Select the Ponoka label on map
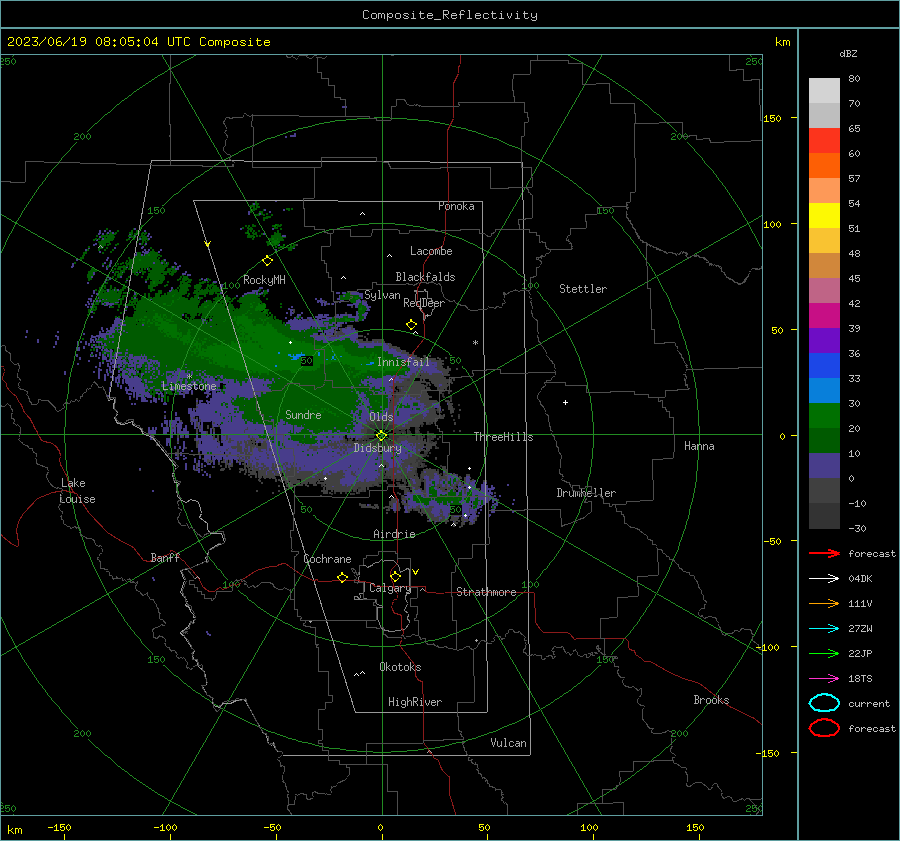This screenshot has width=900, height=841. [456, 206]
